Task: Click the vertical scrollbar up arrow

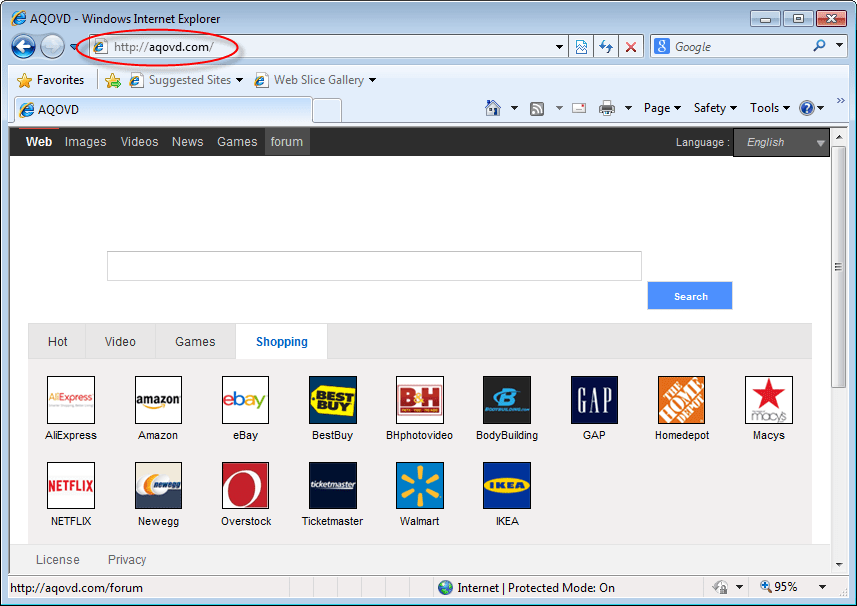Action: (x=839, y=136)
